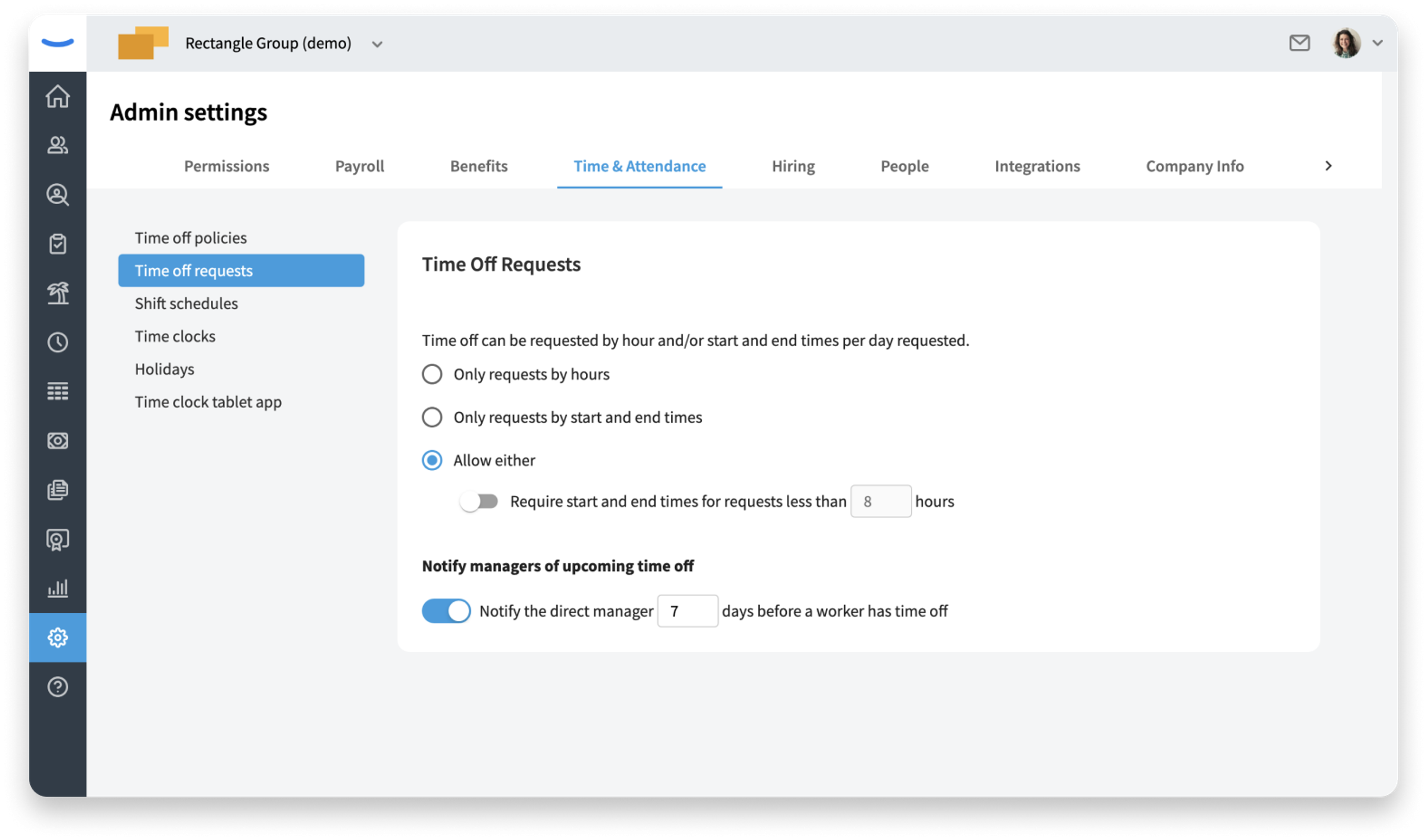Screen dimensions: 1427x840
Task: Open the palm tree time off icon
Action: pos(57,293)
